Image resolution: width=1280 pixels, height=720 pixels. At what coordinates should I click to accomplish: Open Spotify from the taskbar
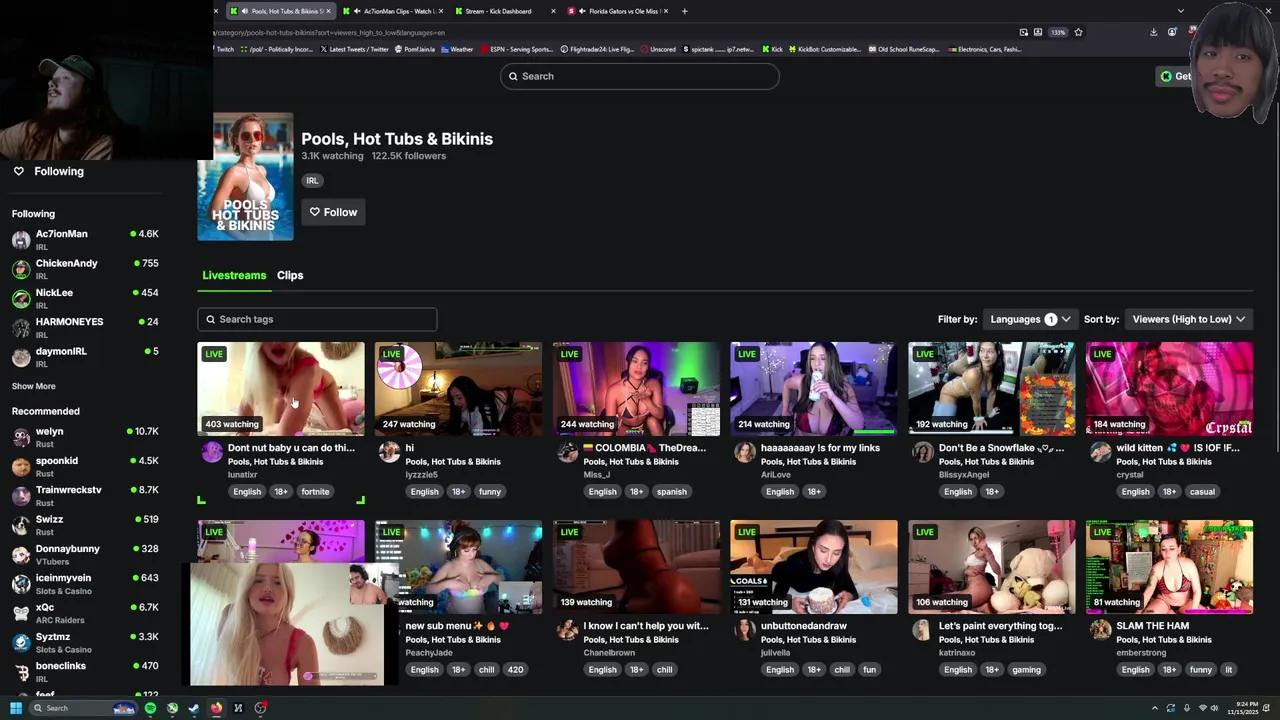[150, 708]
